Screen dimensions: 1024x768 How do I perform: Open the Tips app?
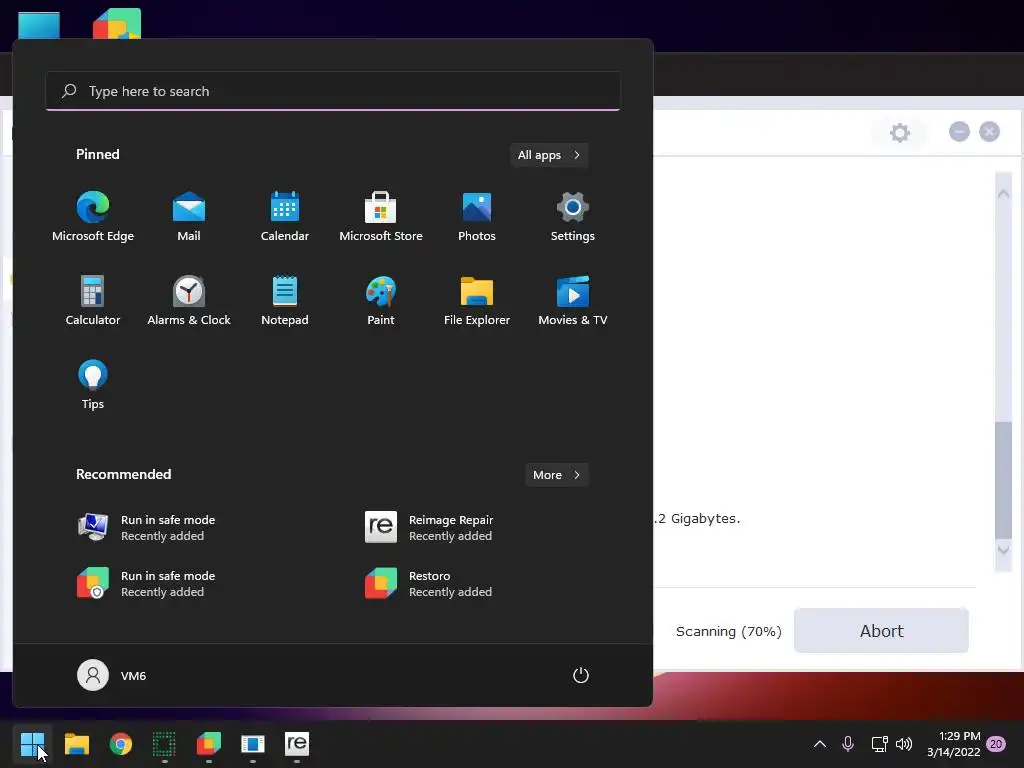click(93, 385)
